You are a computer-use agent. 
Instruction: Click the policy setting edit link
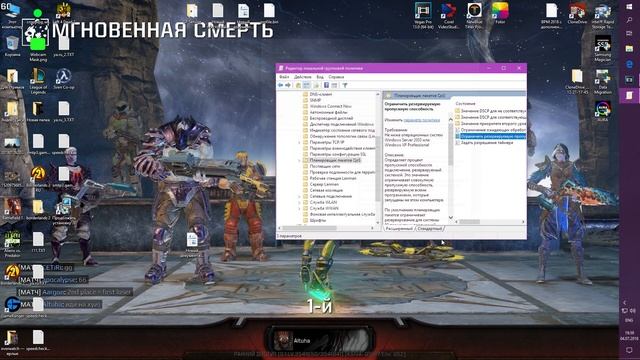[x=422, y=120]
